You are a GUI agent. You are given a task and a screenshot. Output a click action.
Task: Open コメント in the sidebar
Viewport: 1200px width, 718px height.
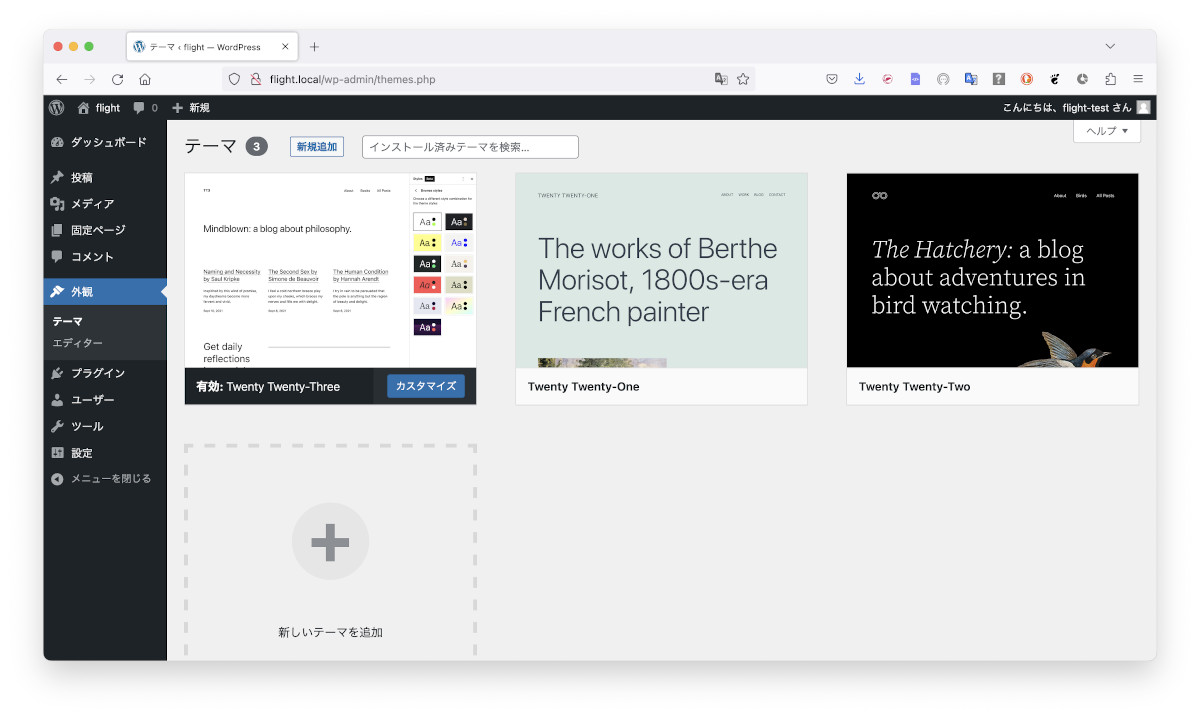pos(105,257)
